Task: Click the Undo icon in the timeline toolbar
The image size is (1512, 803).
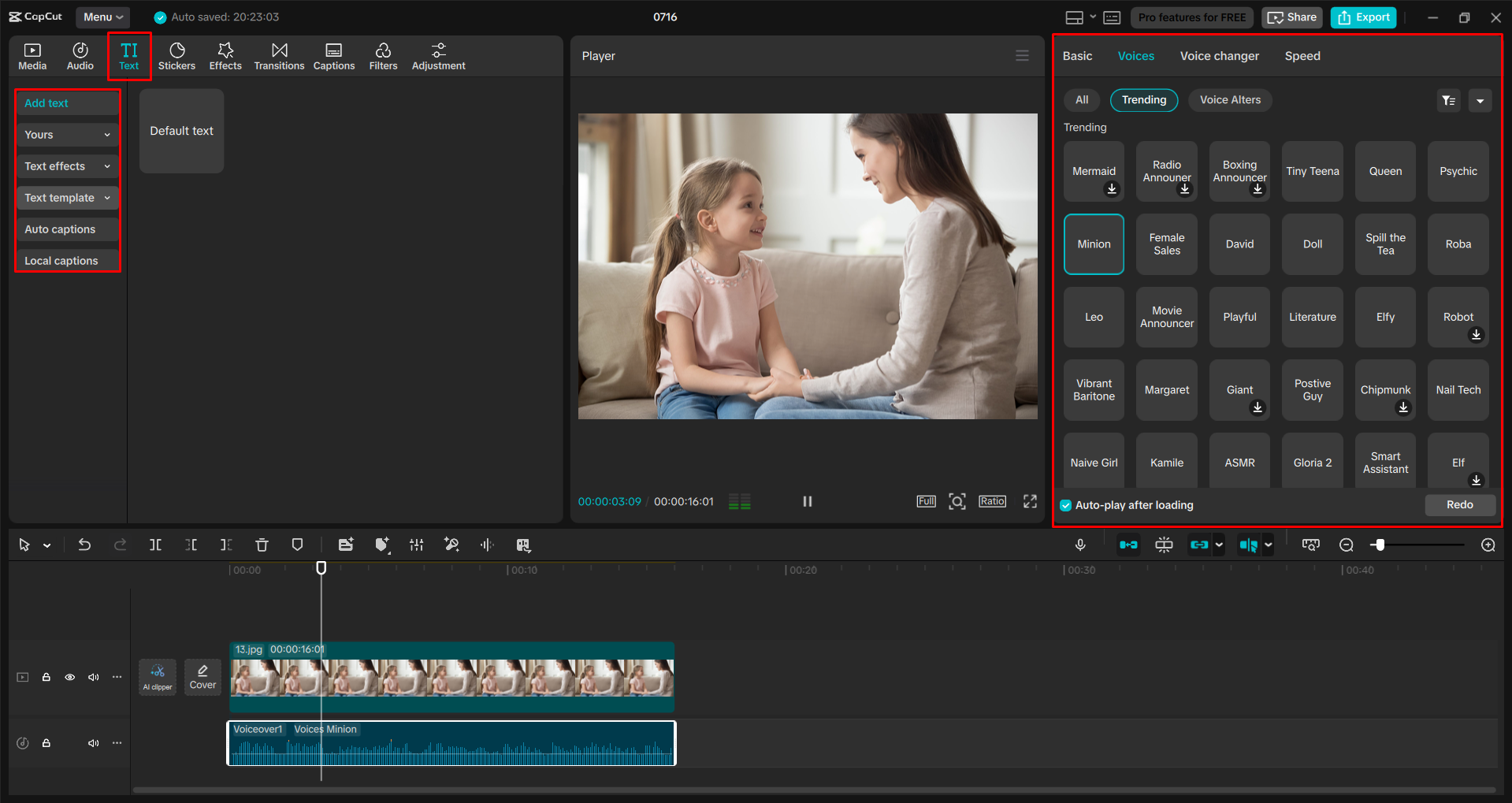Action: point(84,544)
